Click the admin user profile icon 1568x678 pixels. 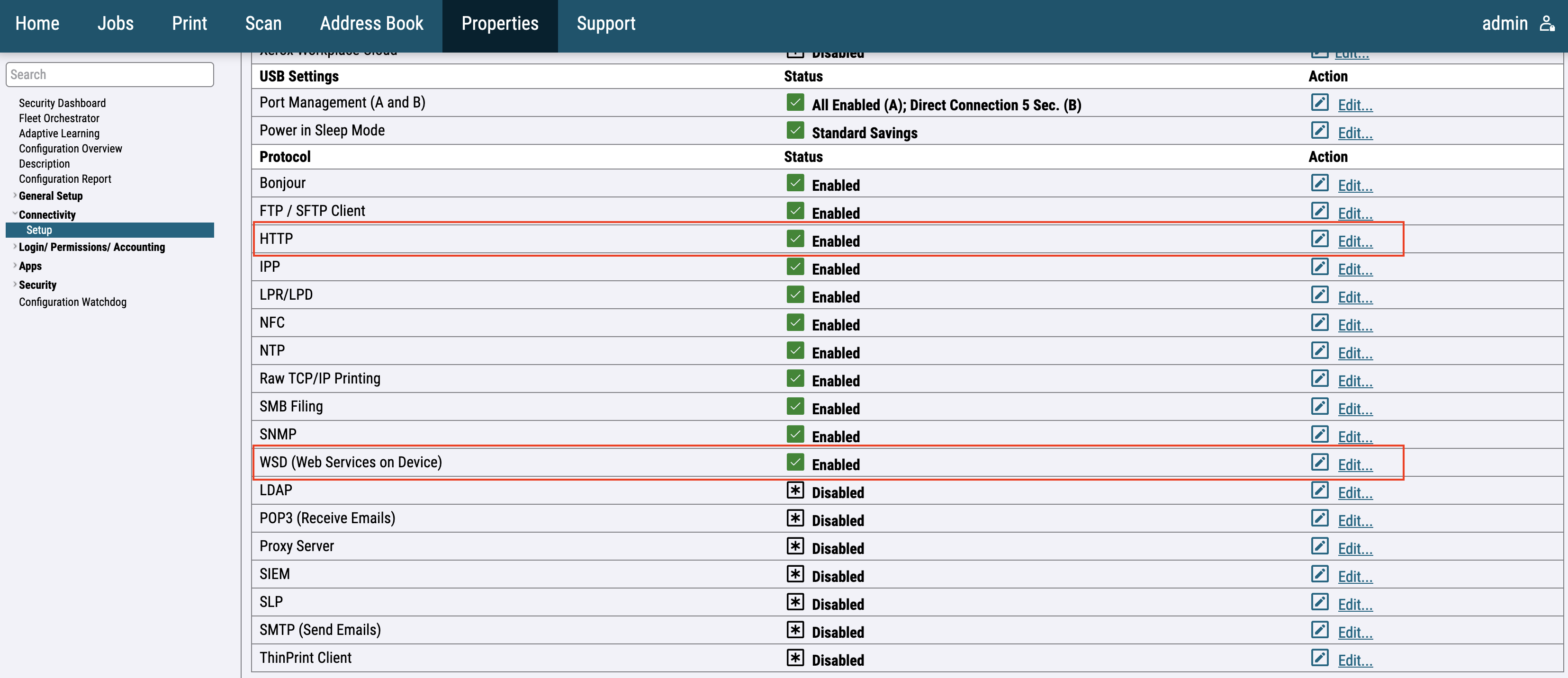pos(1547,24)
